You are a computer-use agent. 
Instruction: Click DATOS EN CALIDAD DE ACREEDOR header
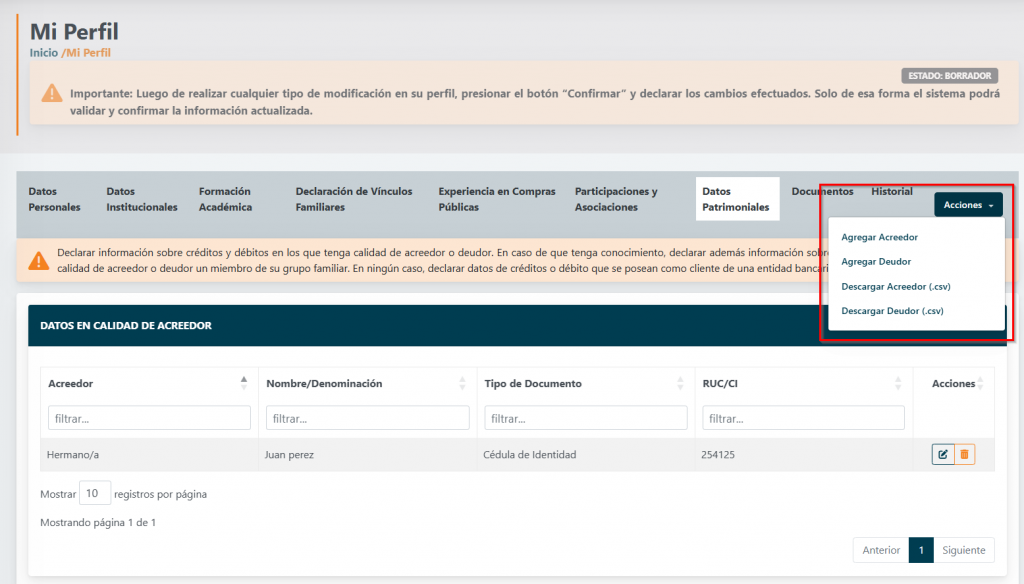pyautogui.click(x=126, y=325)
